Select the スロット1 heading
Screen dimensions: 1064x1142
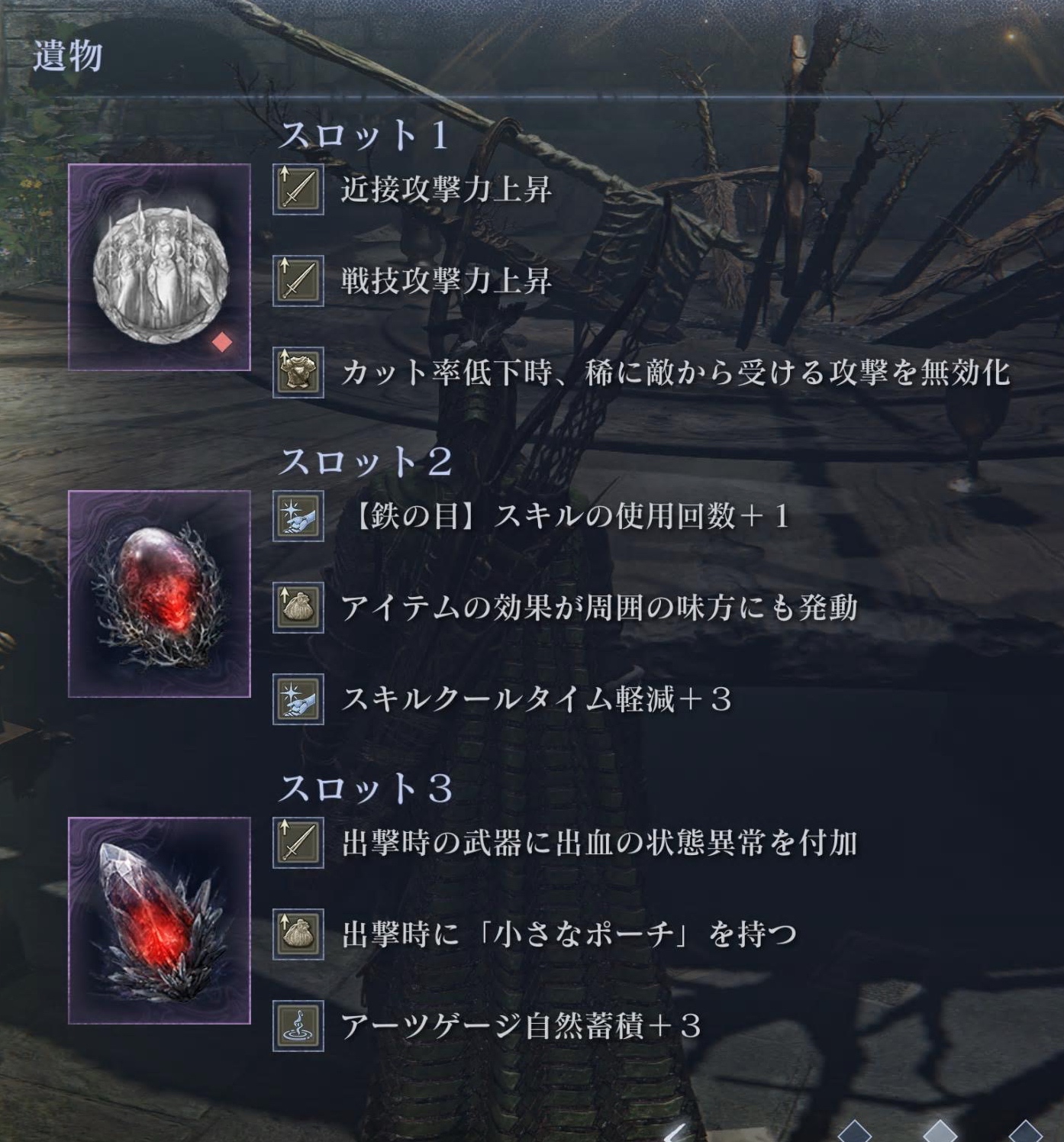(364, 135)
